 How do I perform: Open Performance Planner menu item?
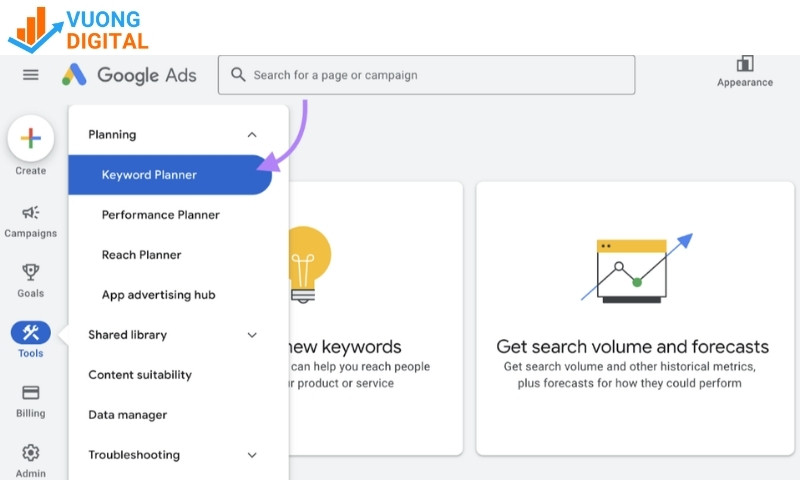coord(161,215)
